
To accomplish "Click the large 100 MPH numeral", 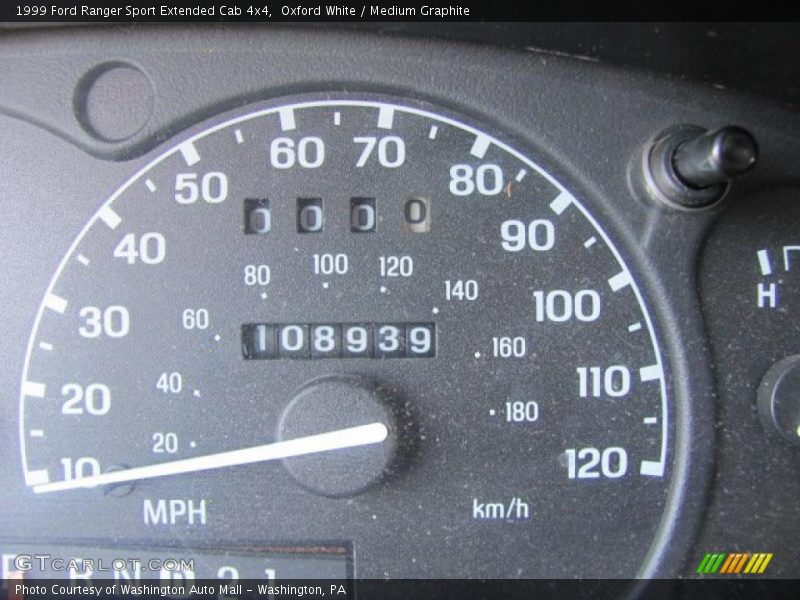I will tap(567, 306).
